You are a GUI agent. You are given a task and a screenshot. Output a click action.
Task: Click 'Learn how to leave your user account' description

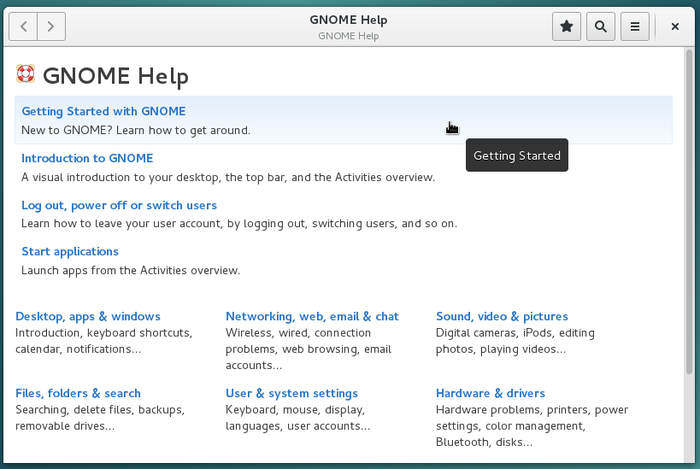click(239, 223)
